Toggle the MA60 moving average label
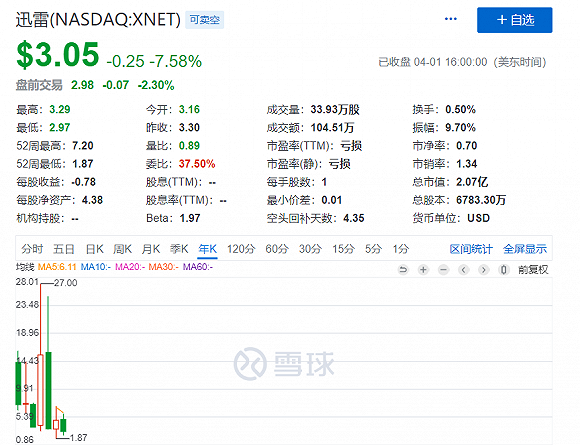 (198, 267)
